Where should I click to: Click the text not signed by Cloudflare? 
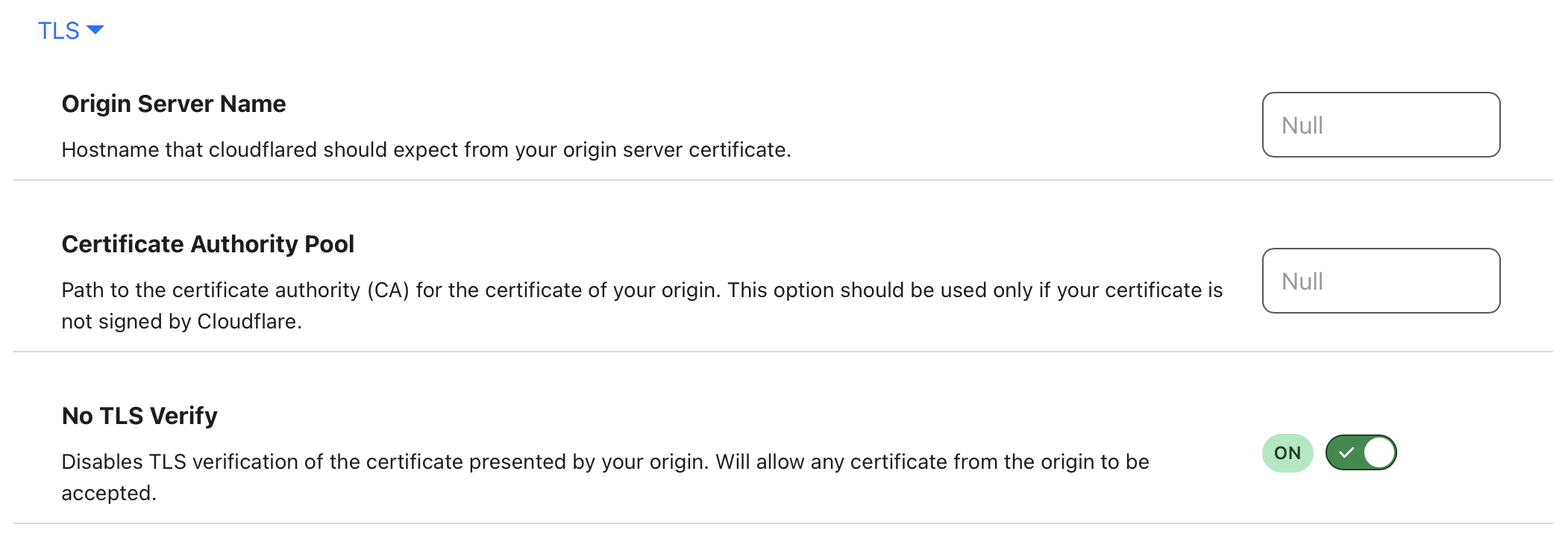[181, 322]
